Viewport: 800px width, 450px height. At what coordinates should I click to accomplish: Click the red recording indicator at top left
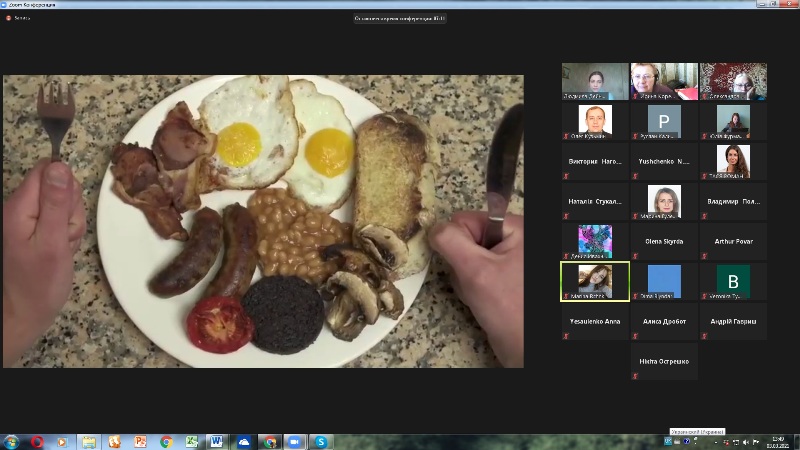point(8,18)
